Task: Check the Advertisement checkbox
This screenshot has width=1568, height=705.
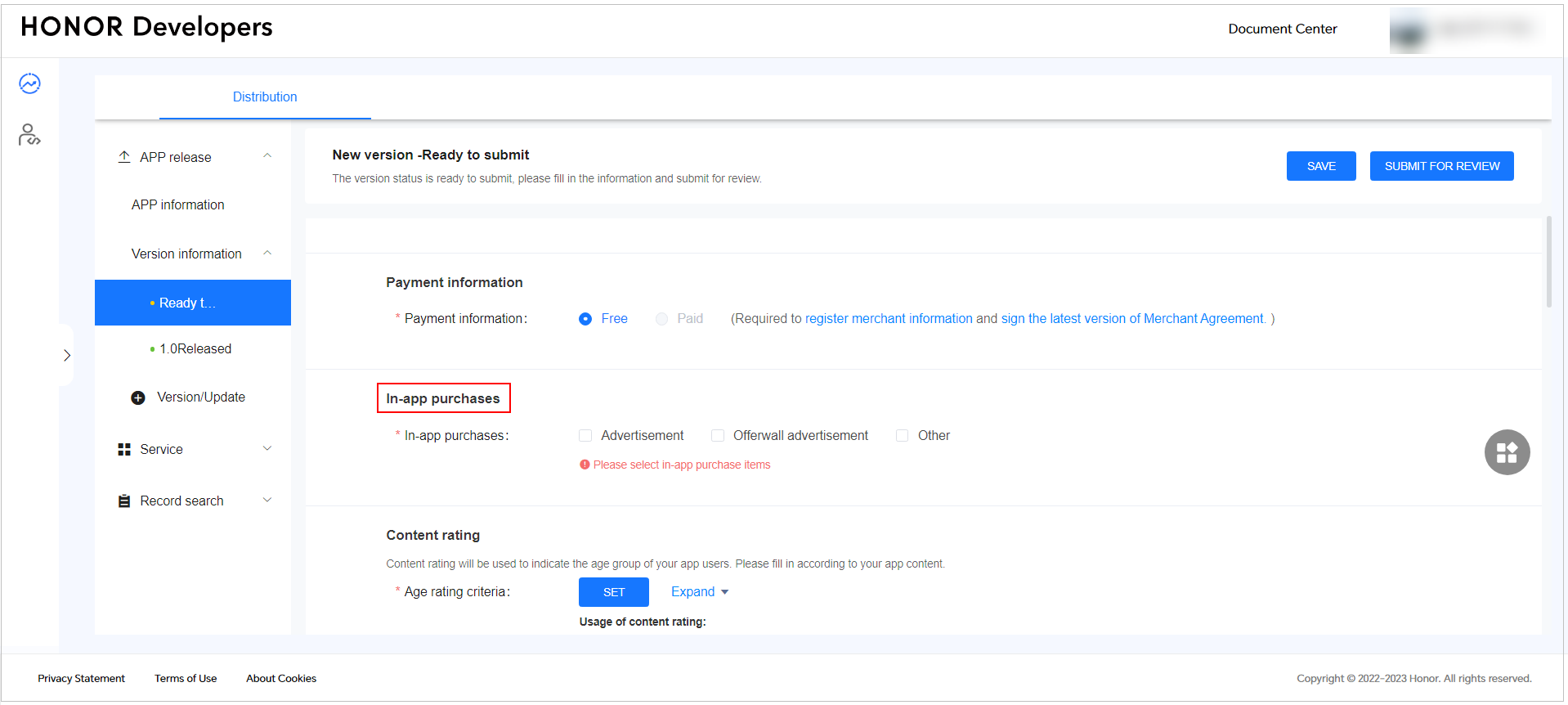Action: click(x=585, y=436)
